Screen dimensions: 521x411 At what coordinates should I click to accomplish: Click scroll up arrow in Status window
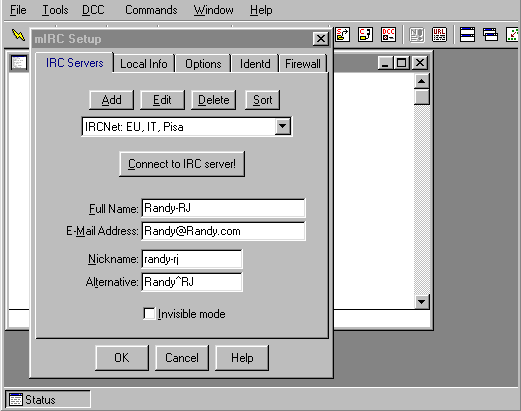(x=422, y=81)
